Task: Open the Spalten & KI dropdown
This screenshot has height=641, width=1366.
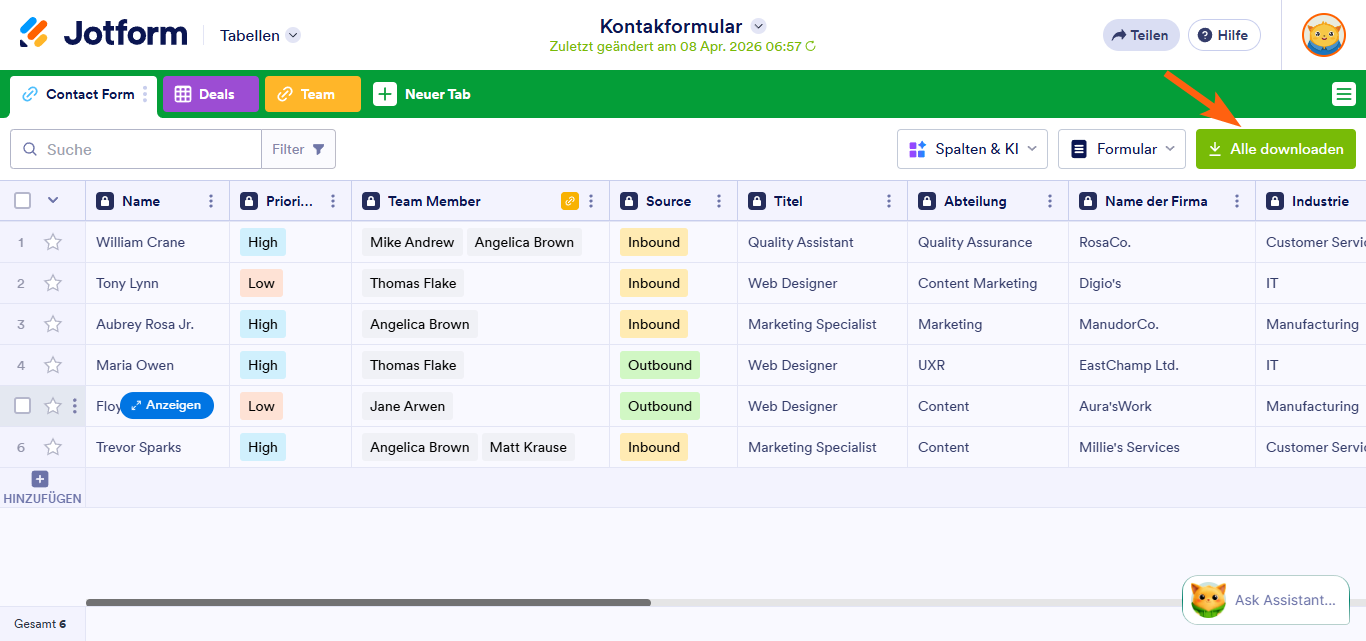Action: 971,149
